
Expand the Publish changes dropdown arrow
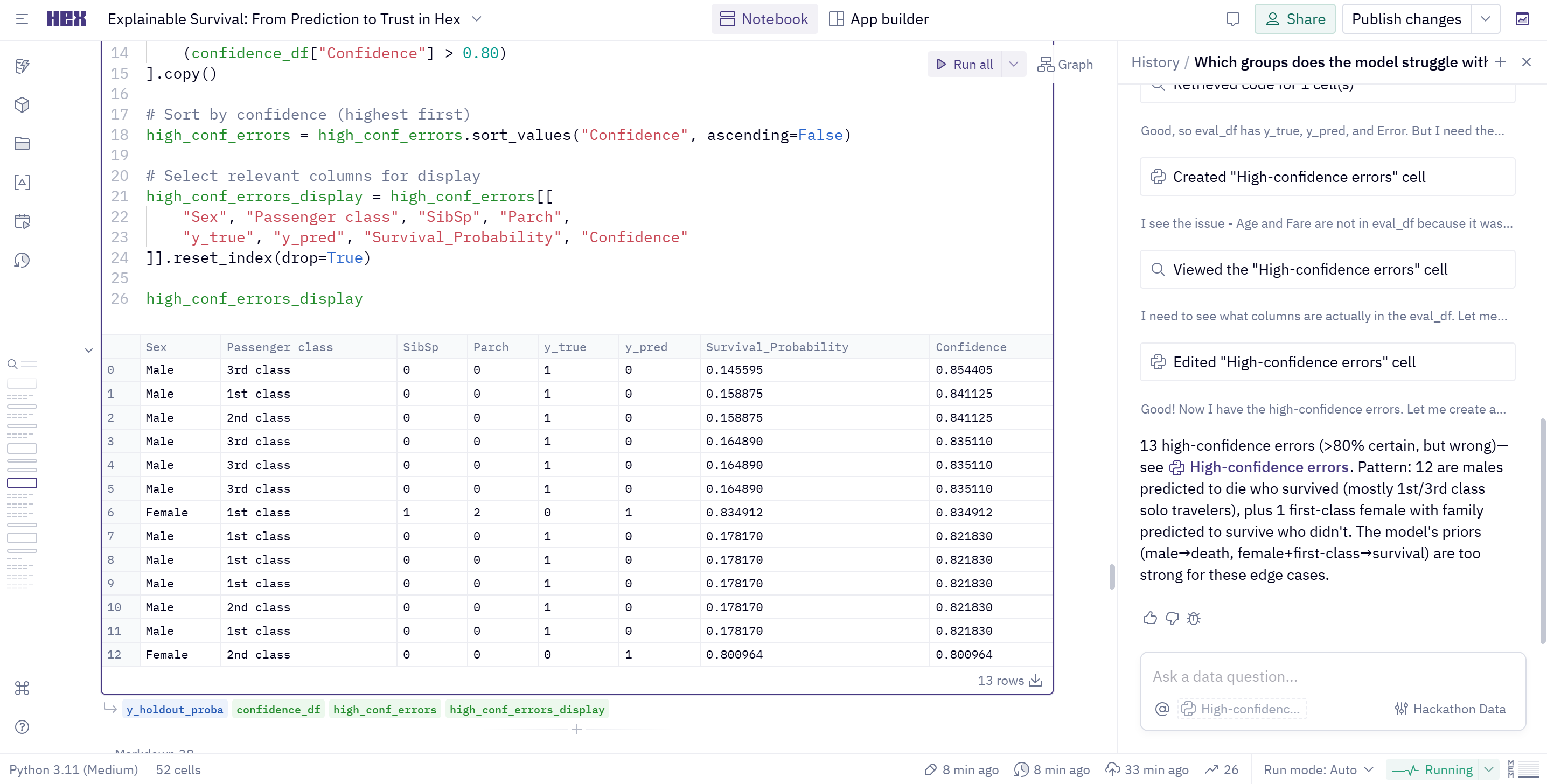[1485, 19]
